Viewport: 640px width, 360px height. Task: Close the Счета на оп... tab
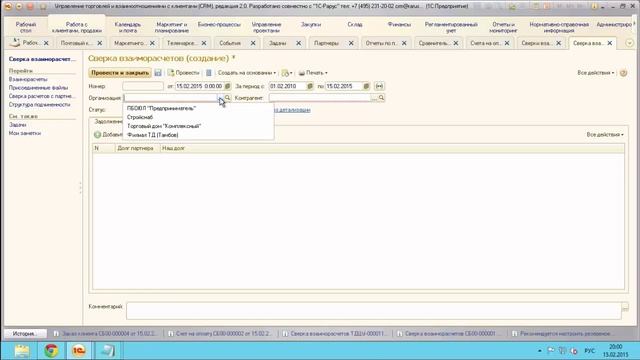(507, 43)
